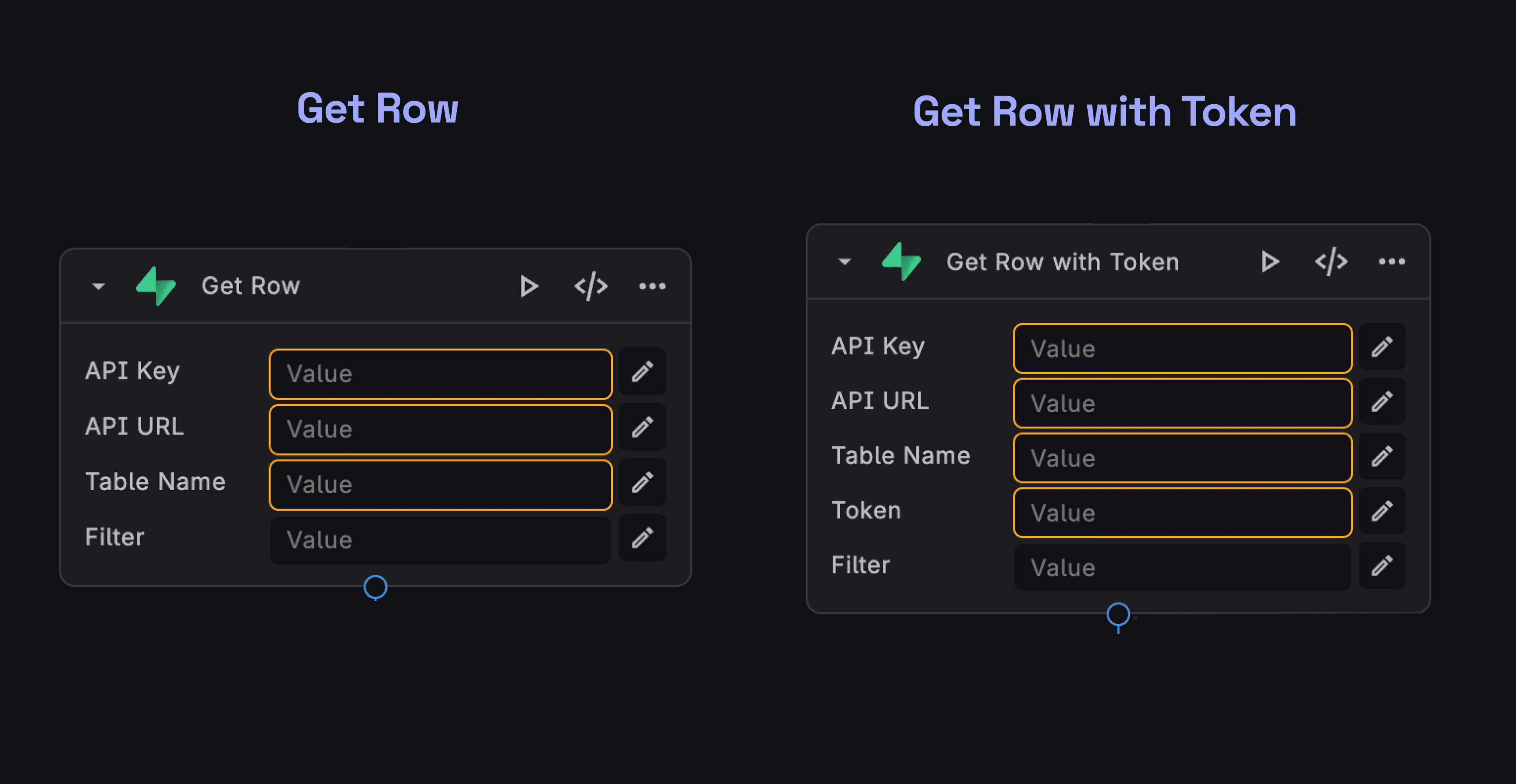Edit API Key with pencil in Get Row

tap(642, 372)
